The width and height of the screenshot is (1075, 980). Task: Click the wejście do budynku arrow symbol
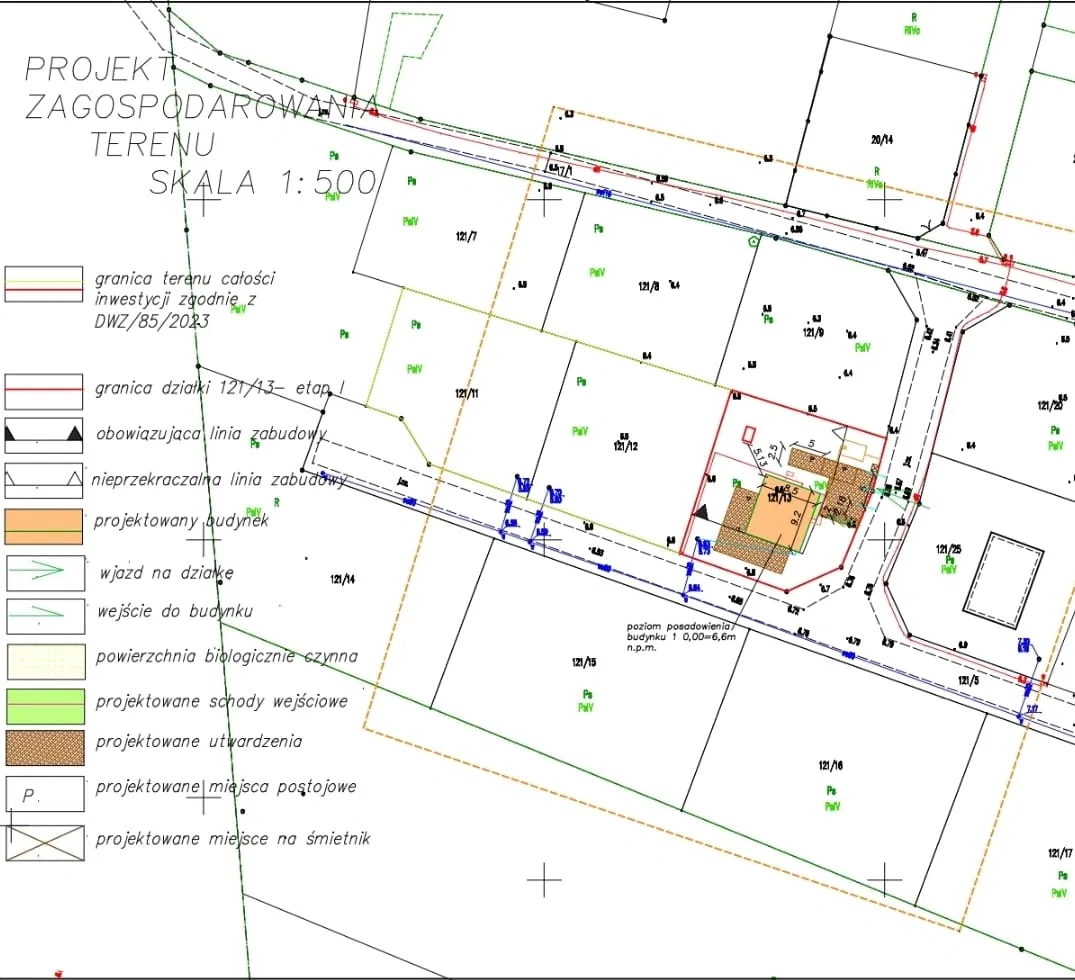click(x=44, y=615)
